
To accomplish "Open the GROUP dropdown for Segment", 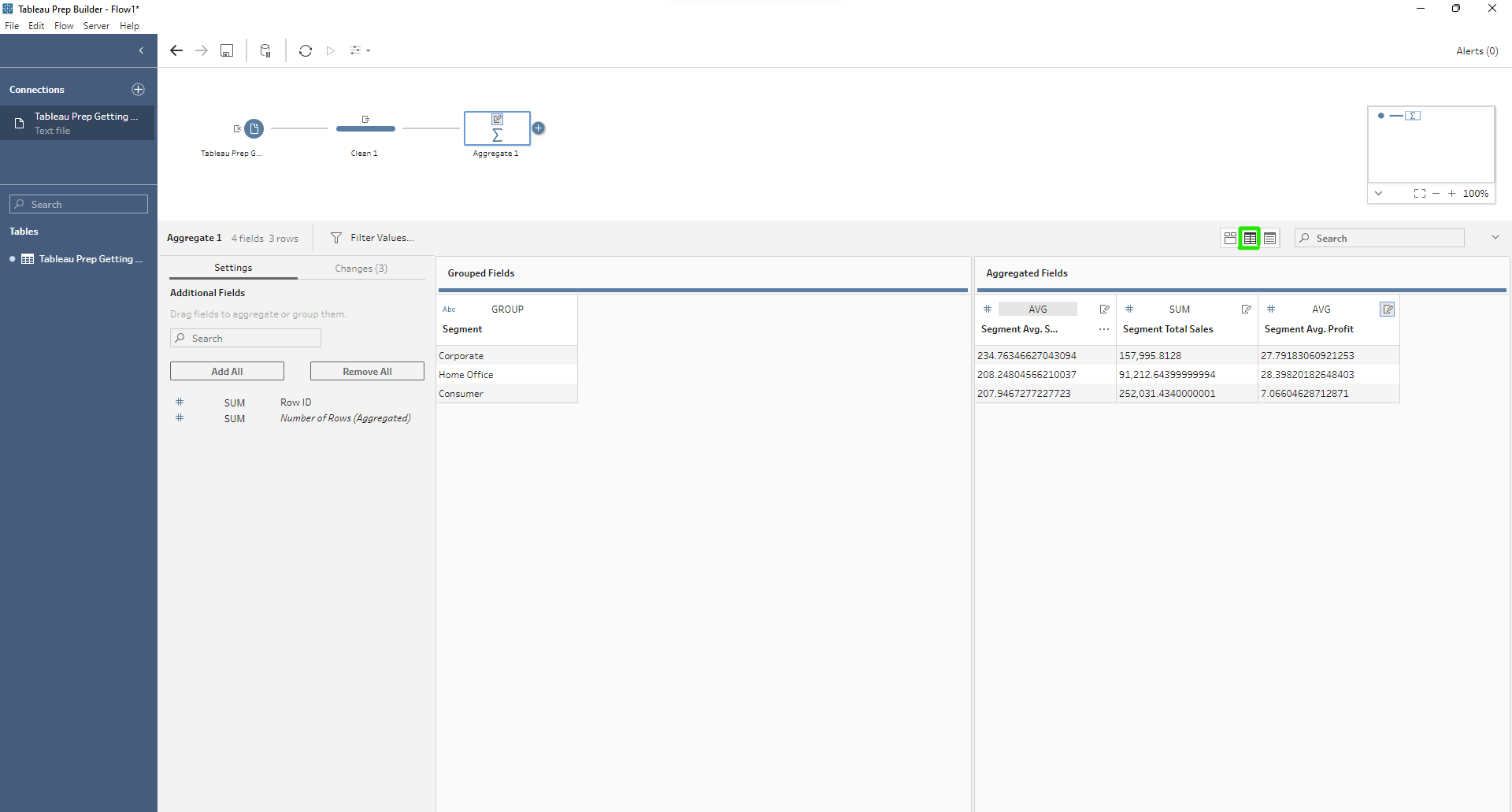I will click(x=507, y=309).
